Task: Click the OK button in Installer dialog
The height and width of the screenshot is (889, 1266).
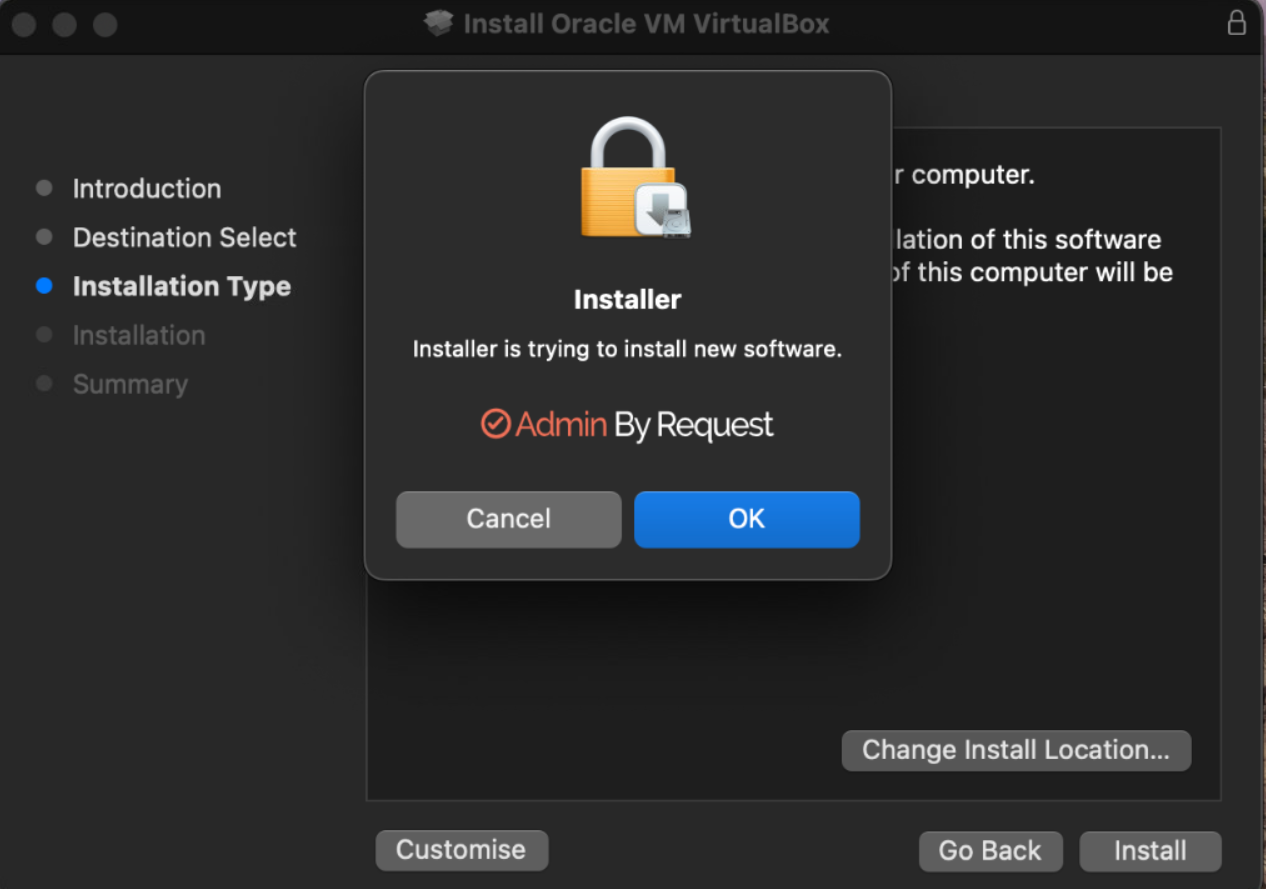Action: (x=746, y=519)
